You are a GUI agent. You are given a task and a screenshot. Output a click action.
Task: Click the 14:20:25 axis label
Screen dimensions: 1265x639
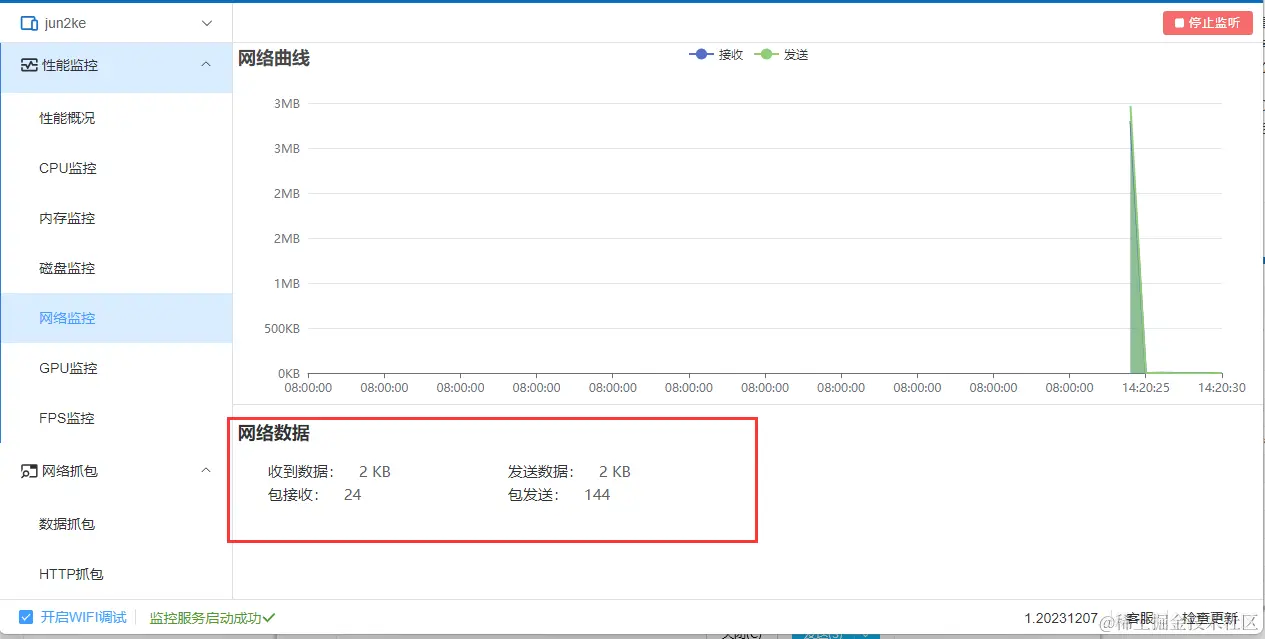click(1146, 387)
